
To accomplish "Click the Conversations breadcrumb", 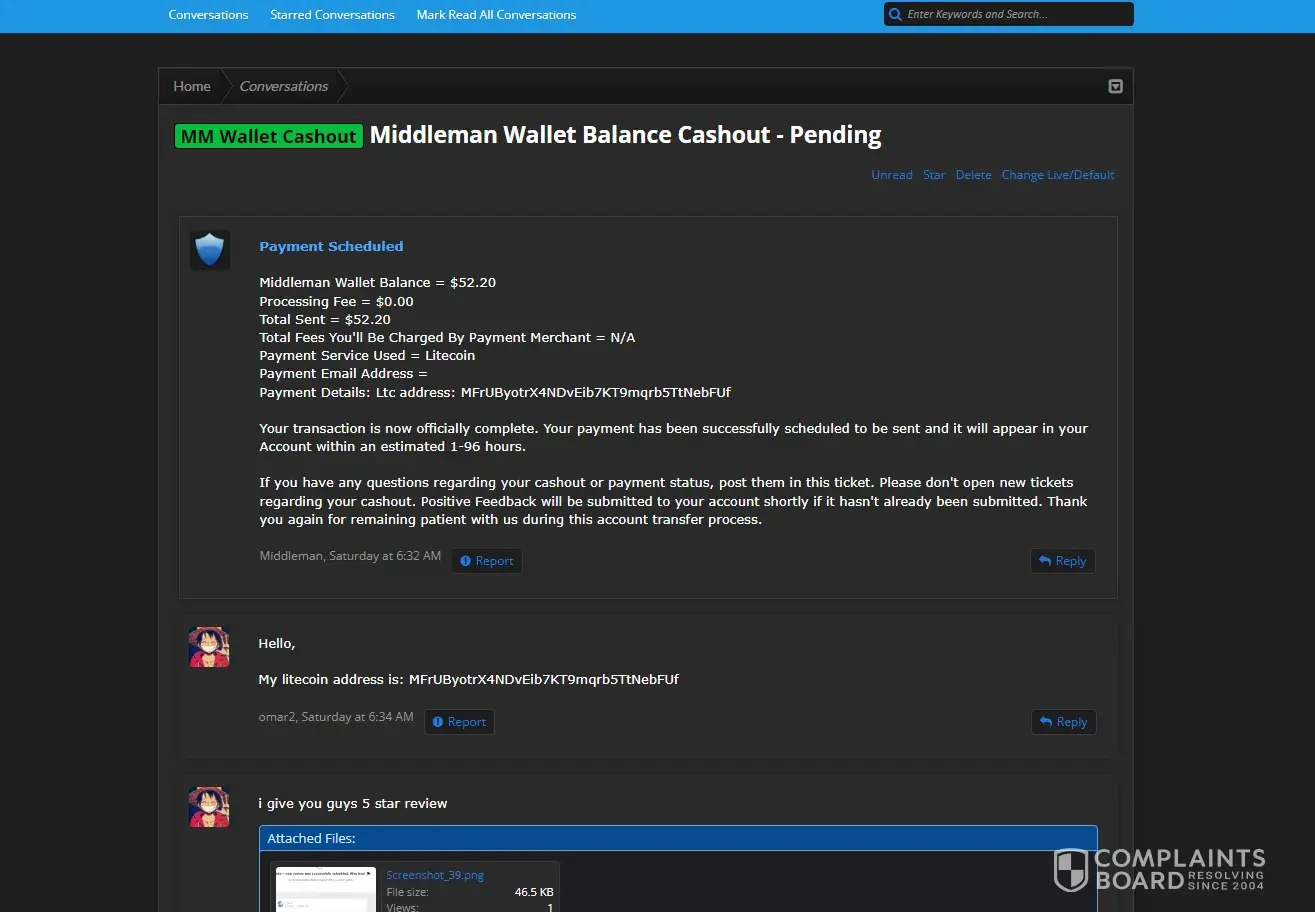I will pos(284,86).
